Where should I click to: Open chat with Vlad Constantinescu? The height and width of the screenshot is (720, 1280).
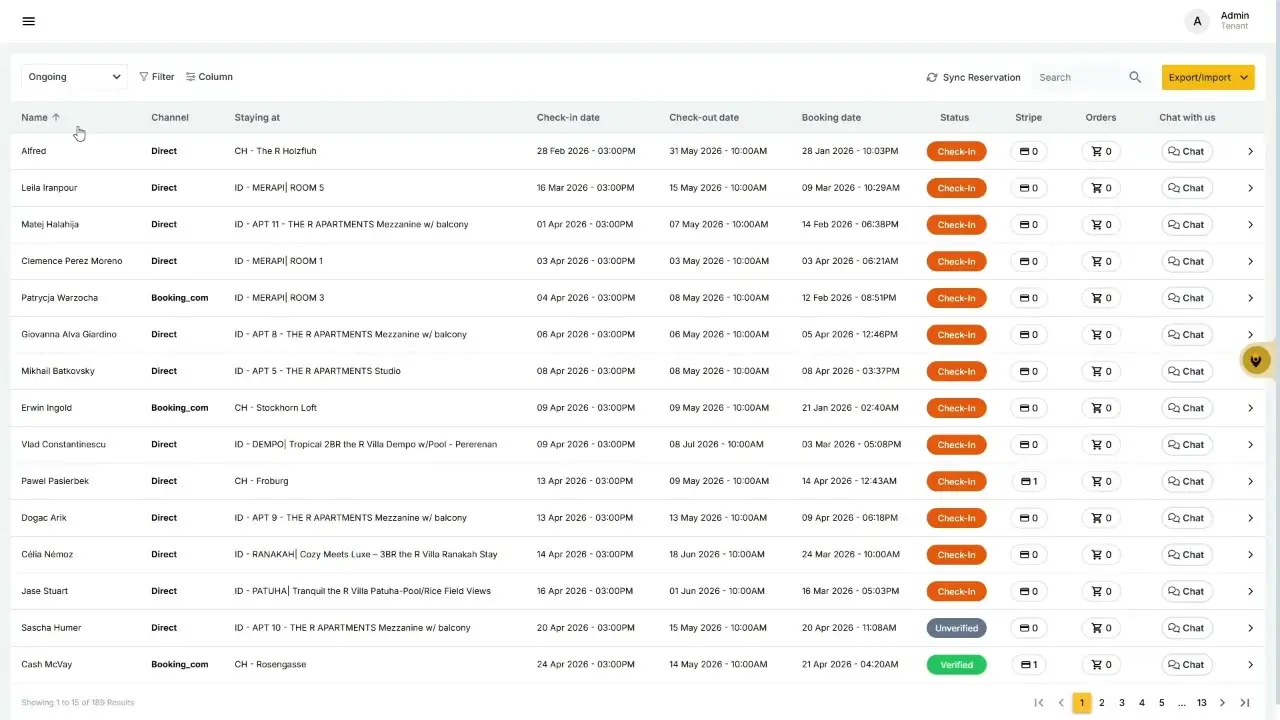point(1187,445)
